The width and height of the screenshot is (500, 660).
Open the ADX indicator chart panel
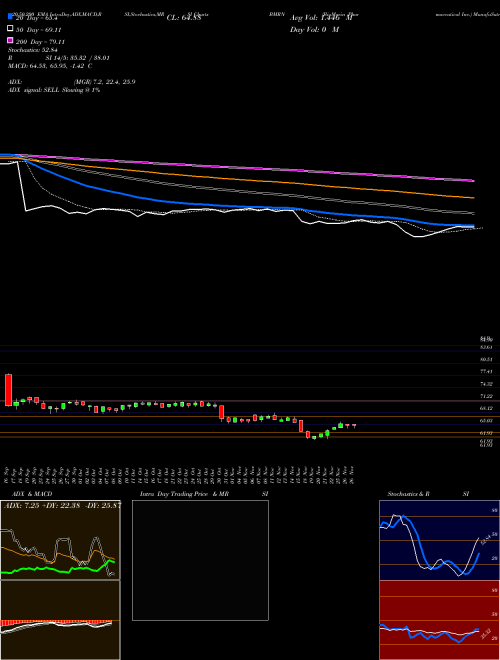point(60,540)
